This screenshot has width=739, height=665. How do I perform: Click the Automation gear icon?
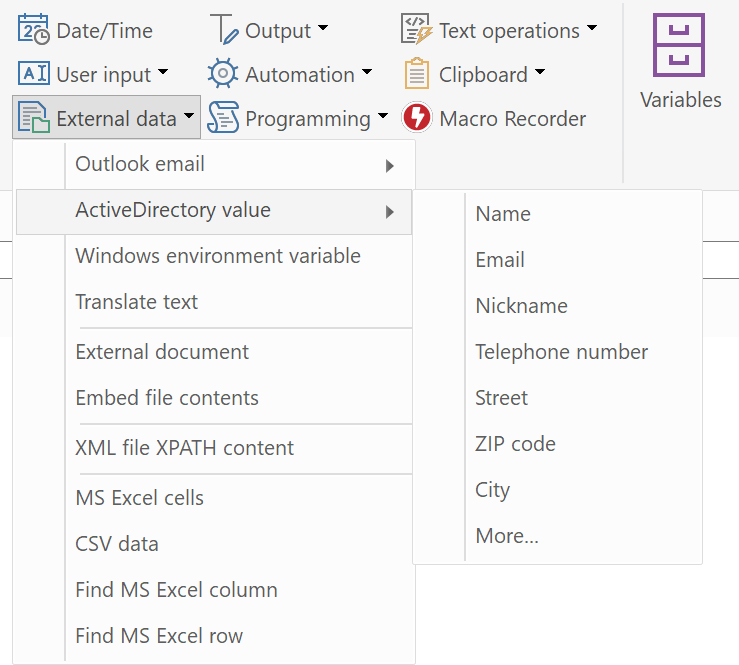pyautogui.click(x=223, y=74)
